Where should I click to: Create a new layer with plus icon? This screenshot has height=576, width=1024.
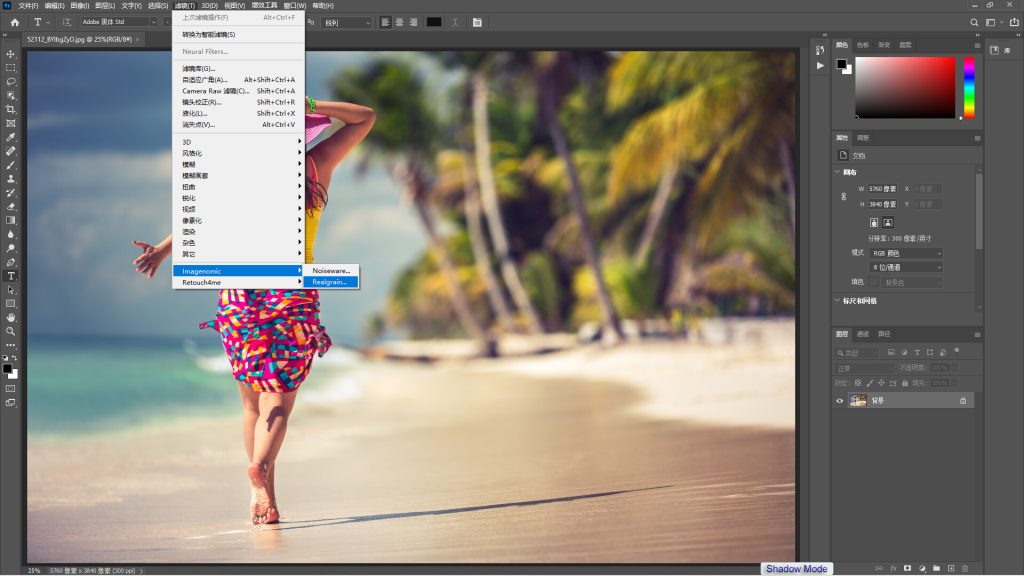[951, 568]
